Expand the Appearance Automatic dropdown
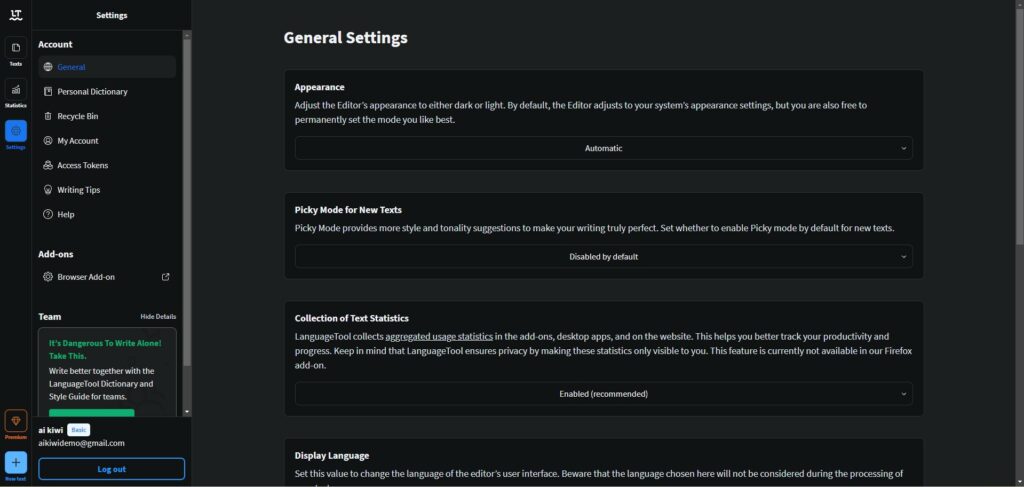 (603, 148)
